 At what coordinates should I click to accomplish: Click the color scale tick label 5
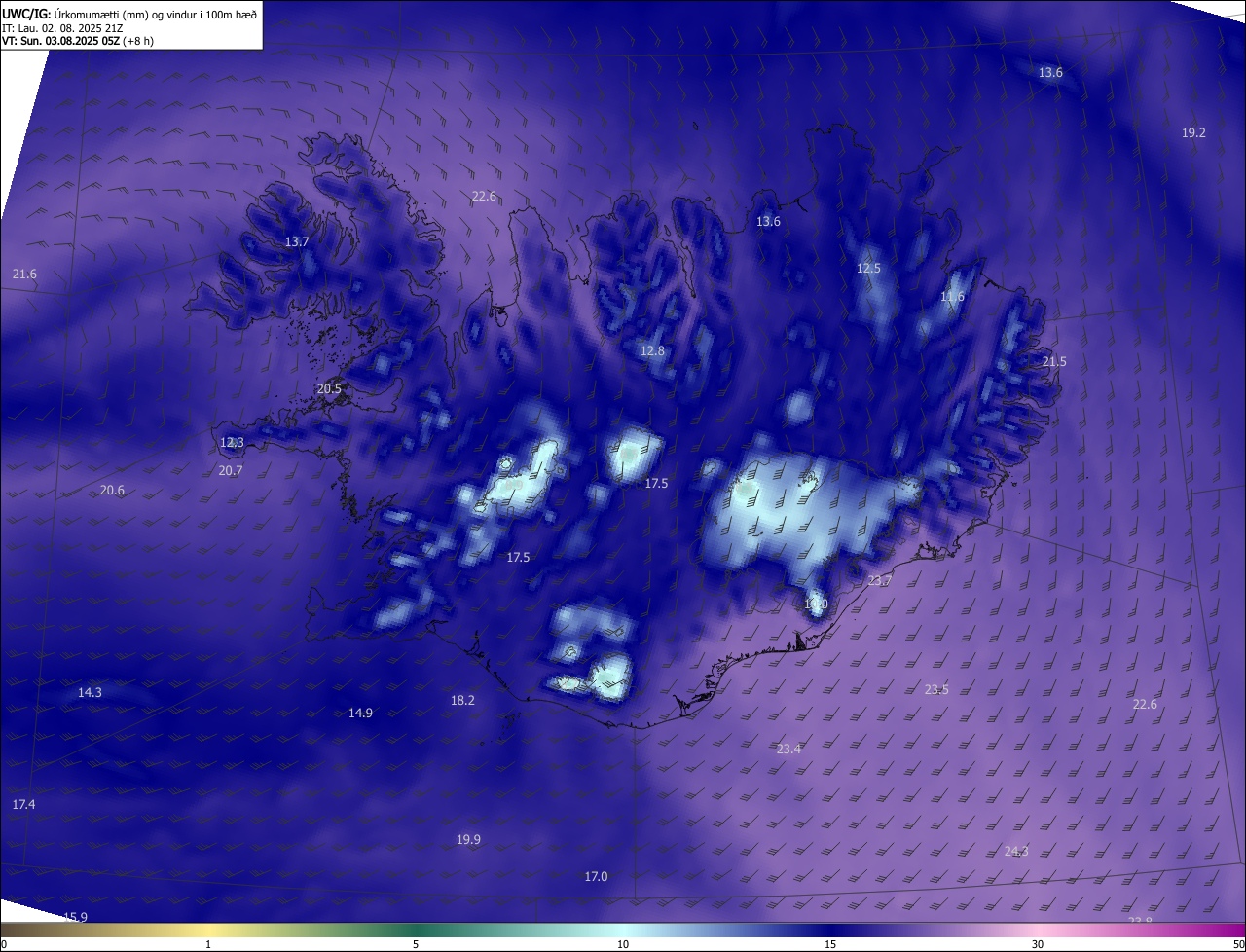click(x=416, y=944)
